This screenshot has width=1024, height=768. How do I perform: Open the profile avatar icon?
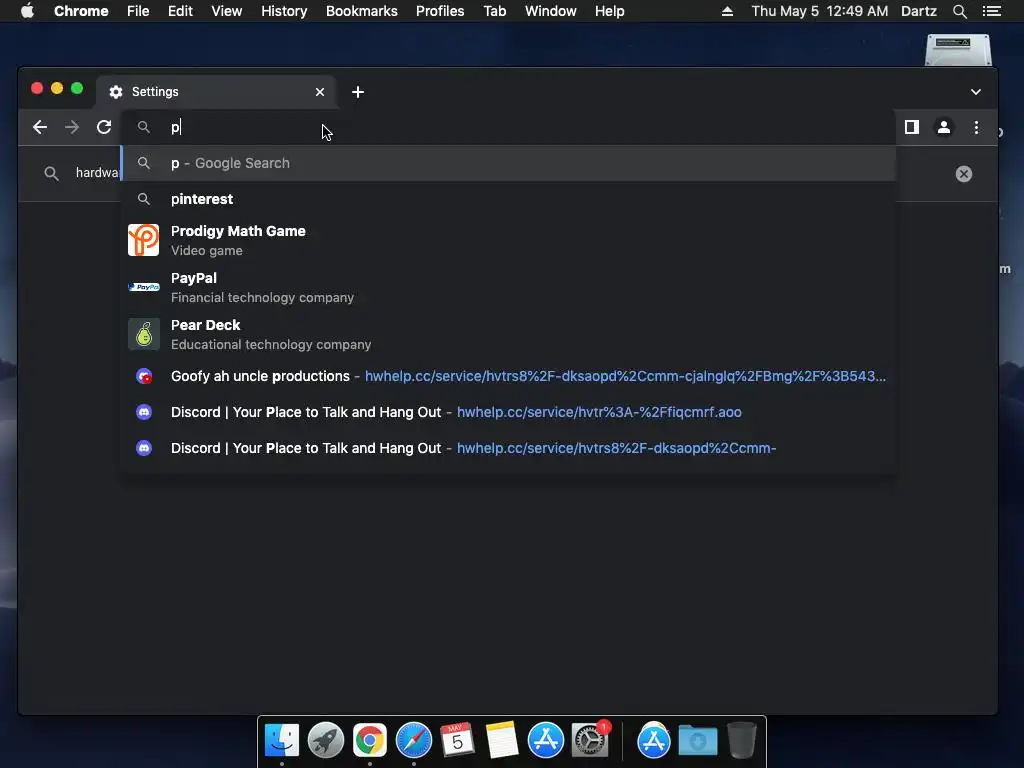(944, 127)
